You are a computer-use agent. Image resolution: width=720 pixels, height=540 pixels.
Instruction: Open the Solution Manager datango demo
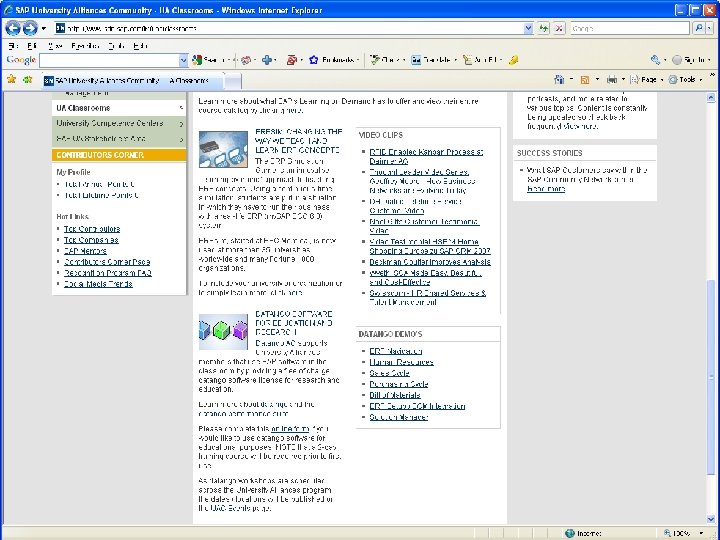399,417
